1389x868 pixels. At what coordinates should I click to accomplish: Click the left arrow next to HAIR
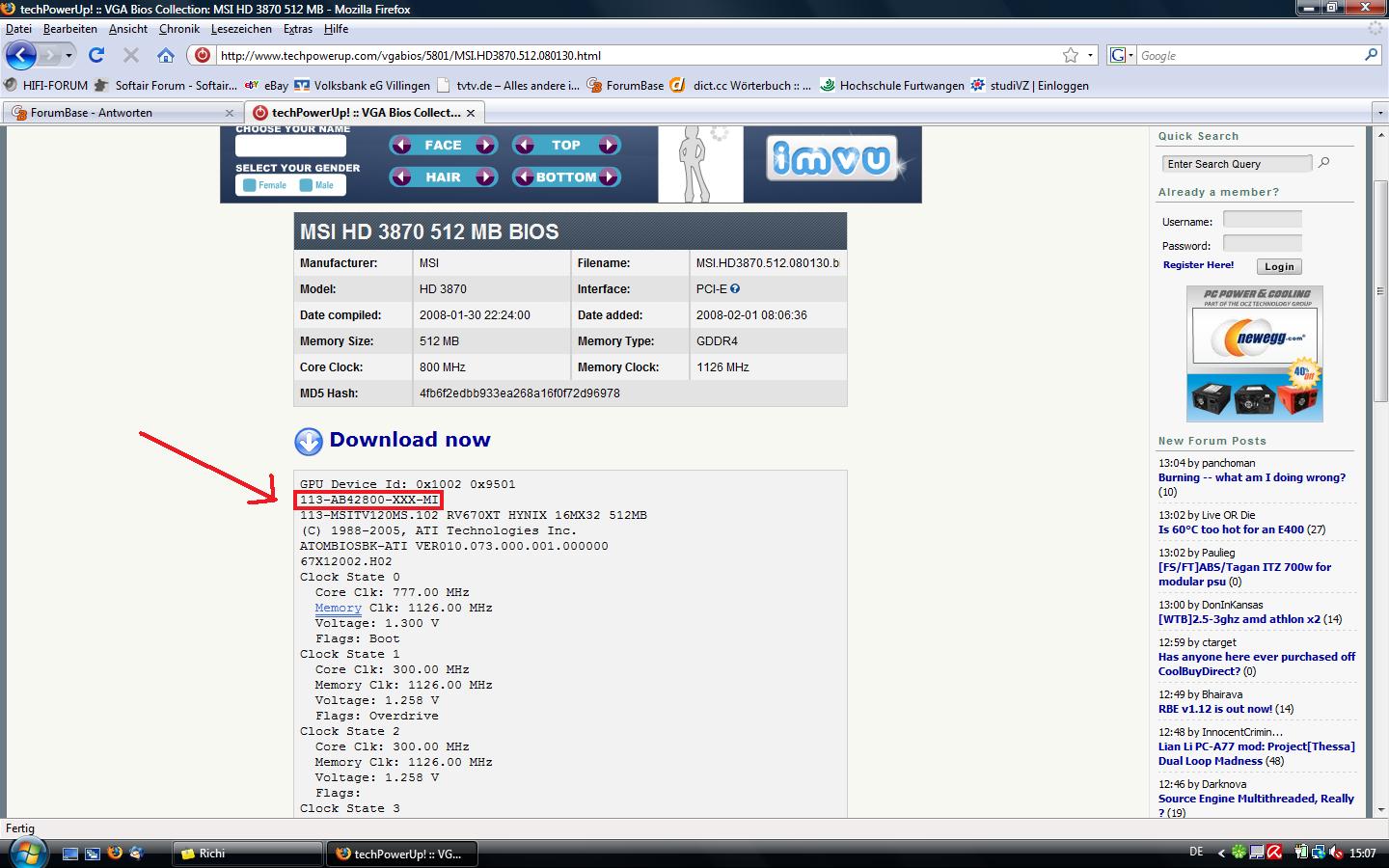pyautogui.click(x=401, y=177)
